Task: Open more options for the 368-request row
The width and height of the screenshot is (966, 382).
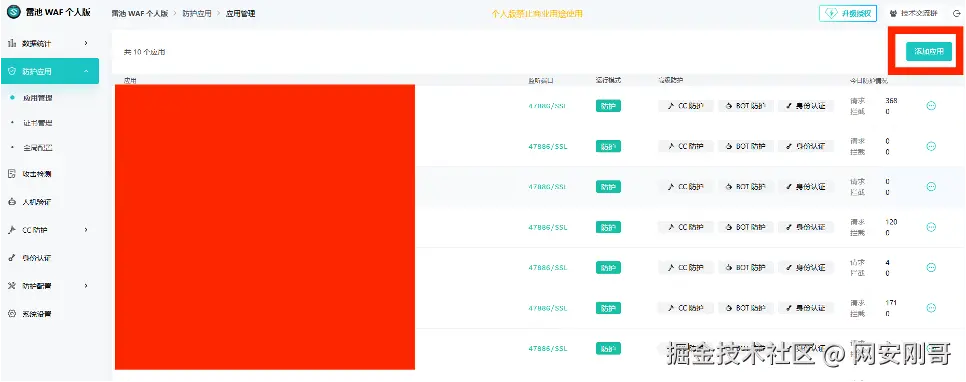Action: click(x=931, y=106)
